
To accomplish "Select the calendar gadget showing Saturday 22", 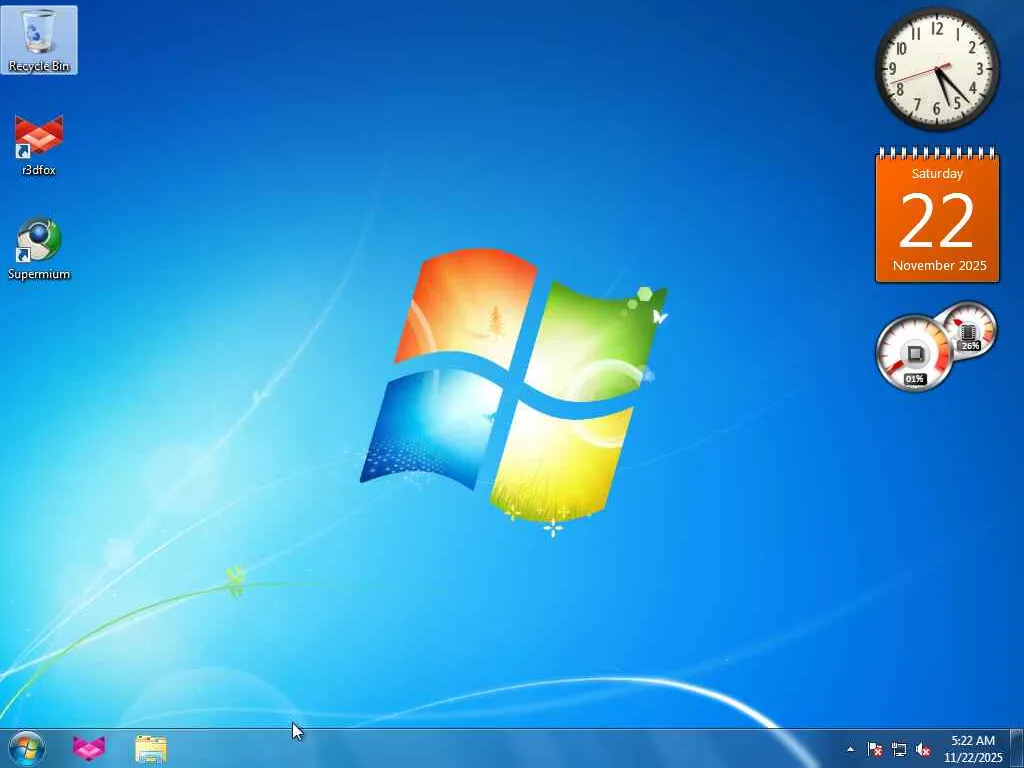I will coord(937,216).
